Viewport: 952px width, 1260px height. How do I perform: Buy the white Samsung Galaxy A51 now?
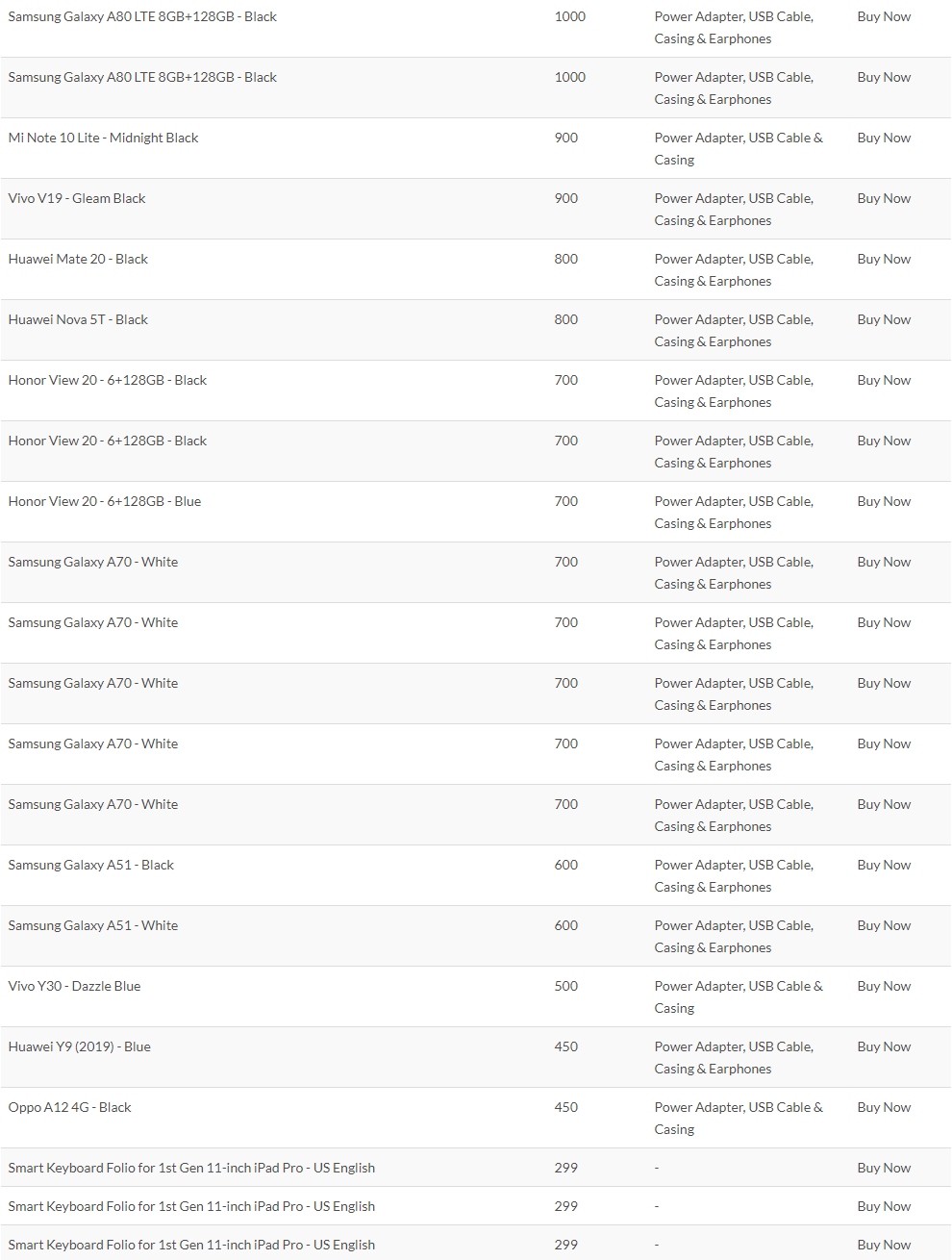(884, 925)
